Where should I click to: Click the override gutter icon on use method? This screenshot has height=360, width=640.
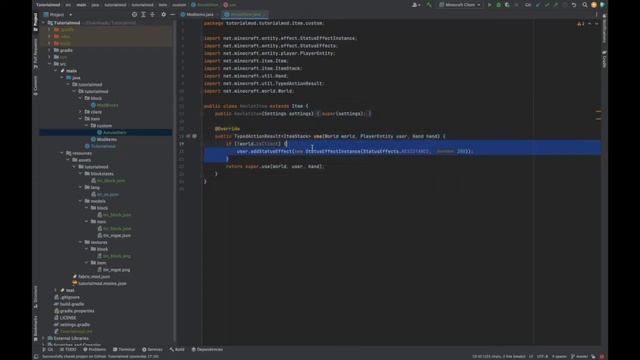pyautogui.click(x=189, y=136)
